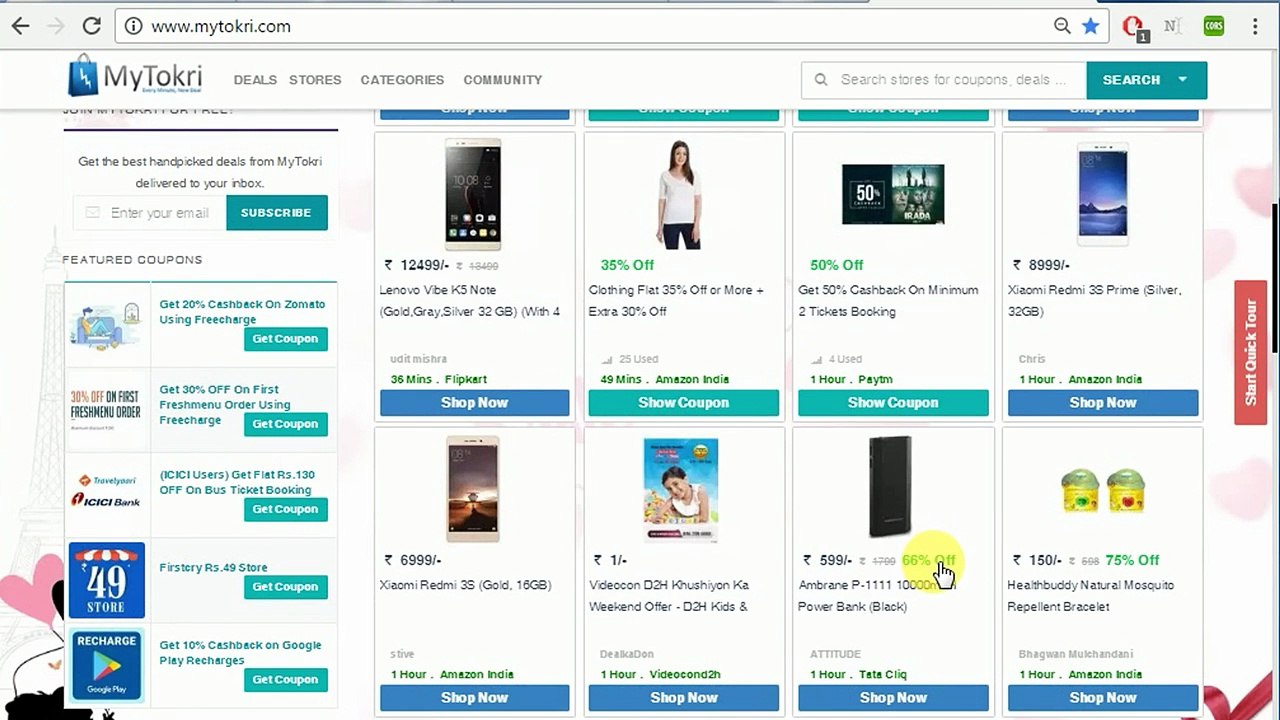Open the Firstcry 49 Store image
Screen dimensions: 1280x720
pyautogui.click(x=106, y=580)
